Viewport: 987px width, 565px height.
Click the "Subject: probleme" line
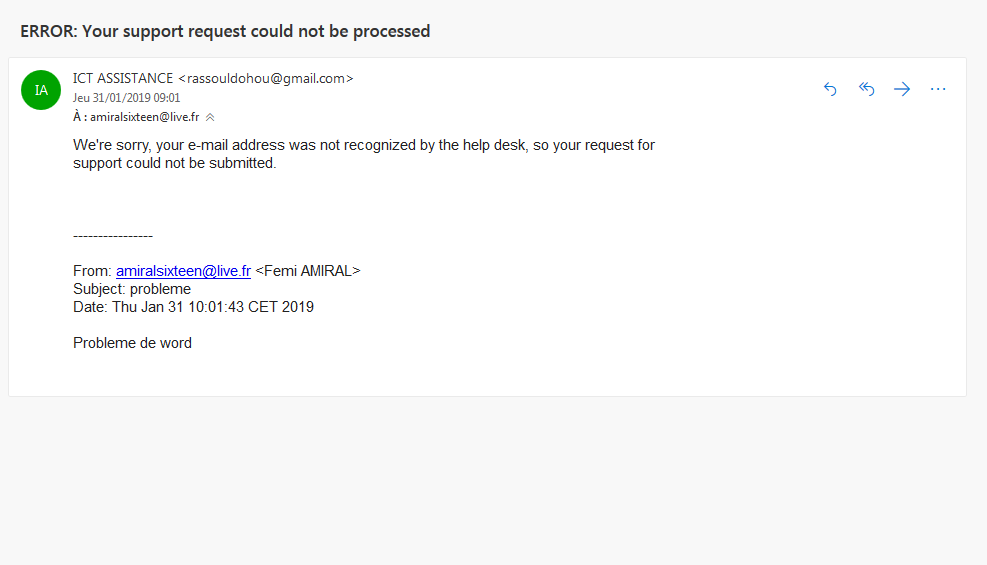[131, 289]
